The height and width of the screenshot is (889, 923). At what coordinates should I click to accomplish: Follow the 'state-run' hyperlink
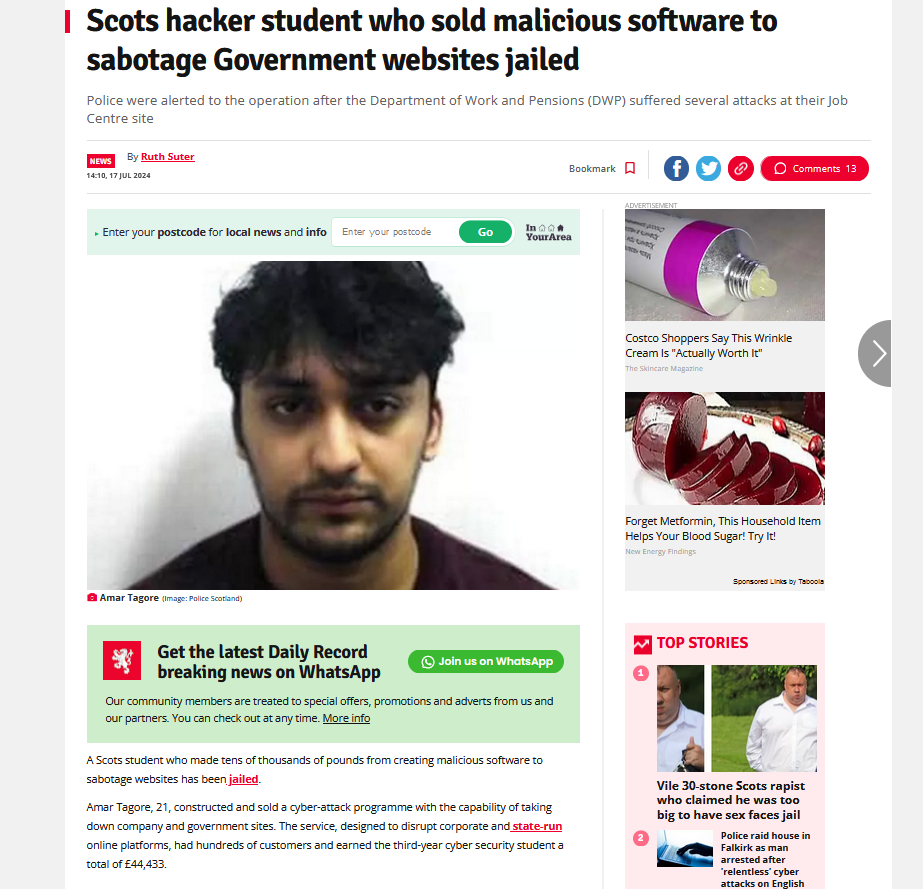[x=537, y=826]
